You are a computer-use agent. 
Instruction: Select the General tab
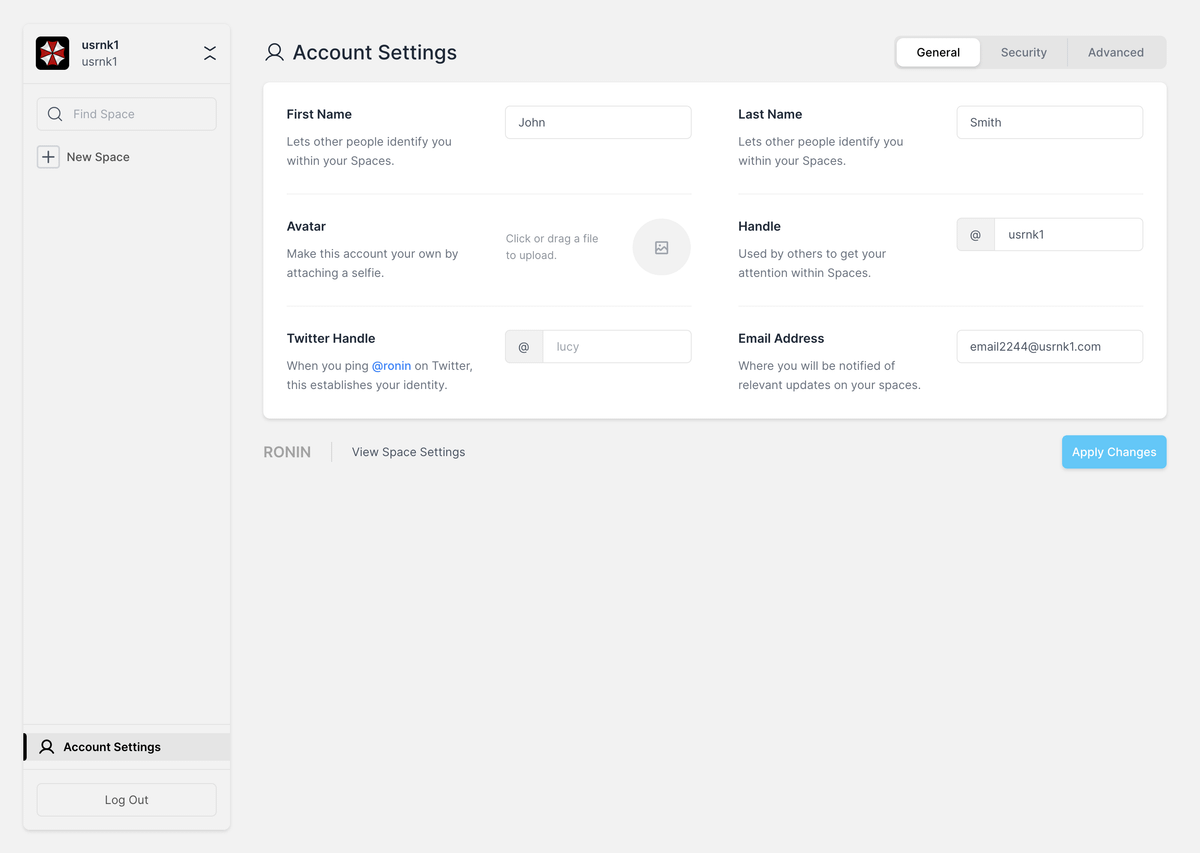(938, 53)
